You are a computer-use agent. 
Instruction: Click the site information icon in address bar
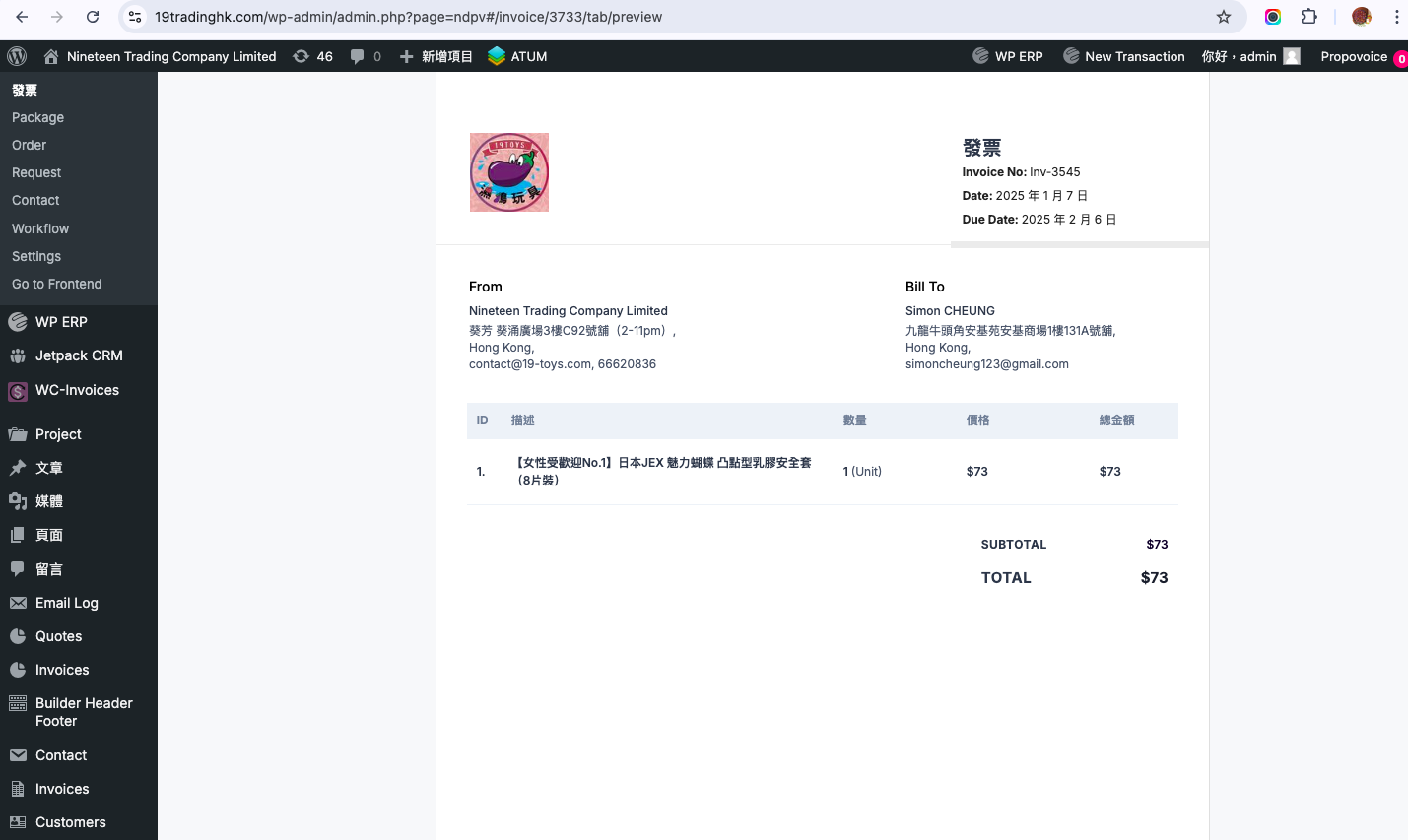135,17
